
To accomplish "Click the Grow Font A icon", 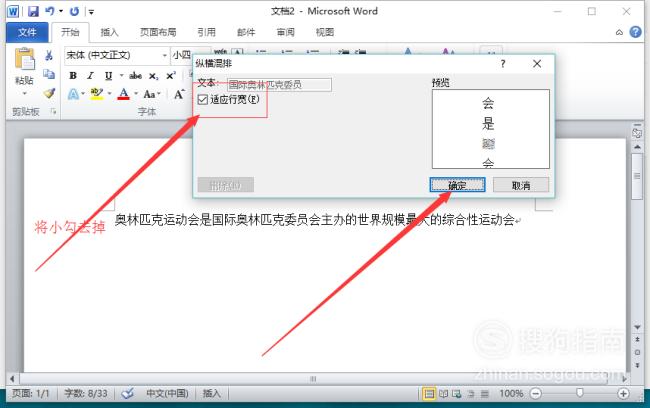I will tap(179, 95).
